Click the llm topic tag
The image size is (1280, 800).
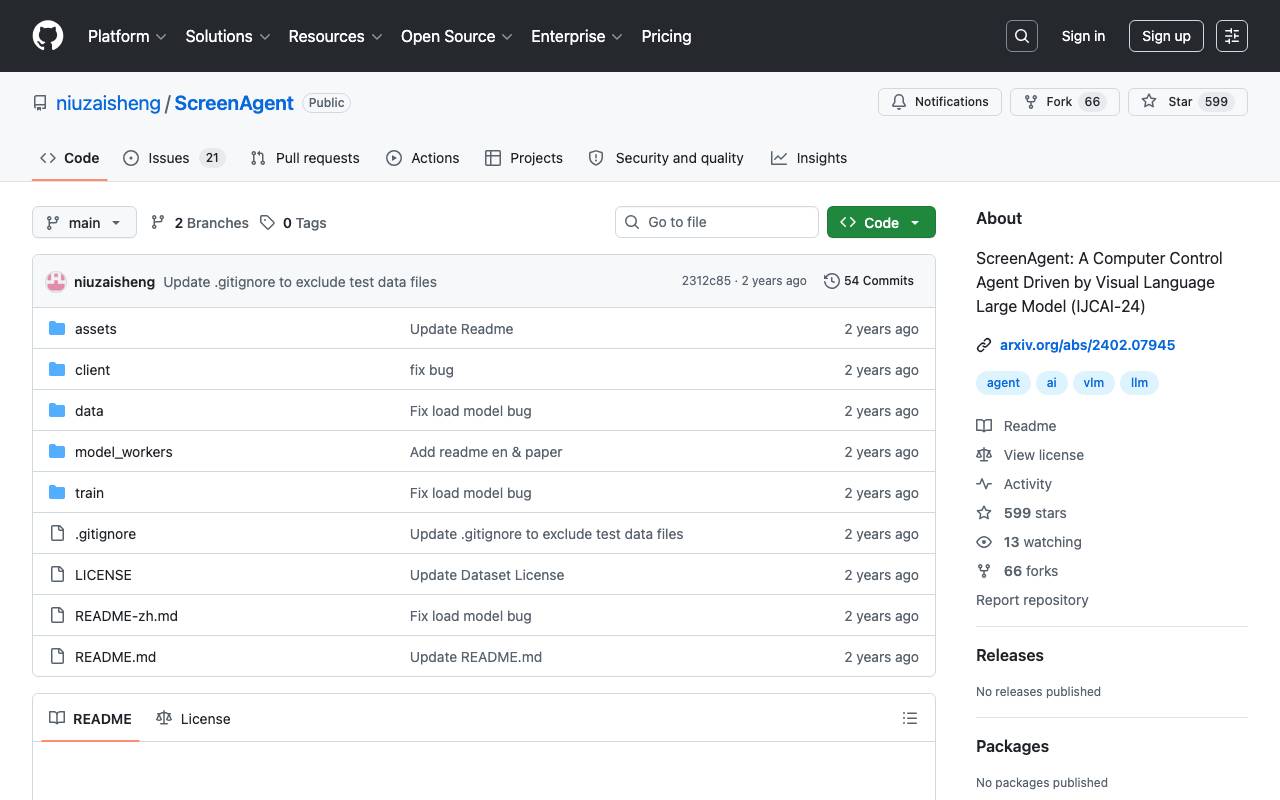(1139, 383)
